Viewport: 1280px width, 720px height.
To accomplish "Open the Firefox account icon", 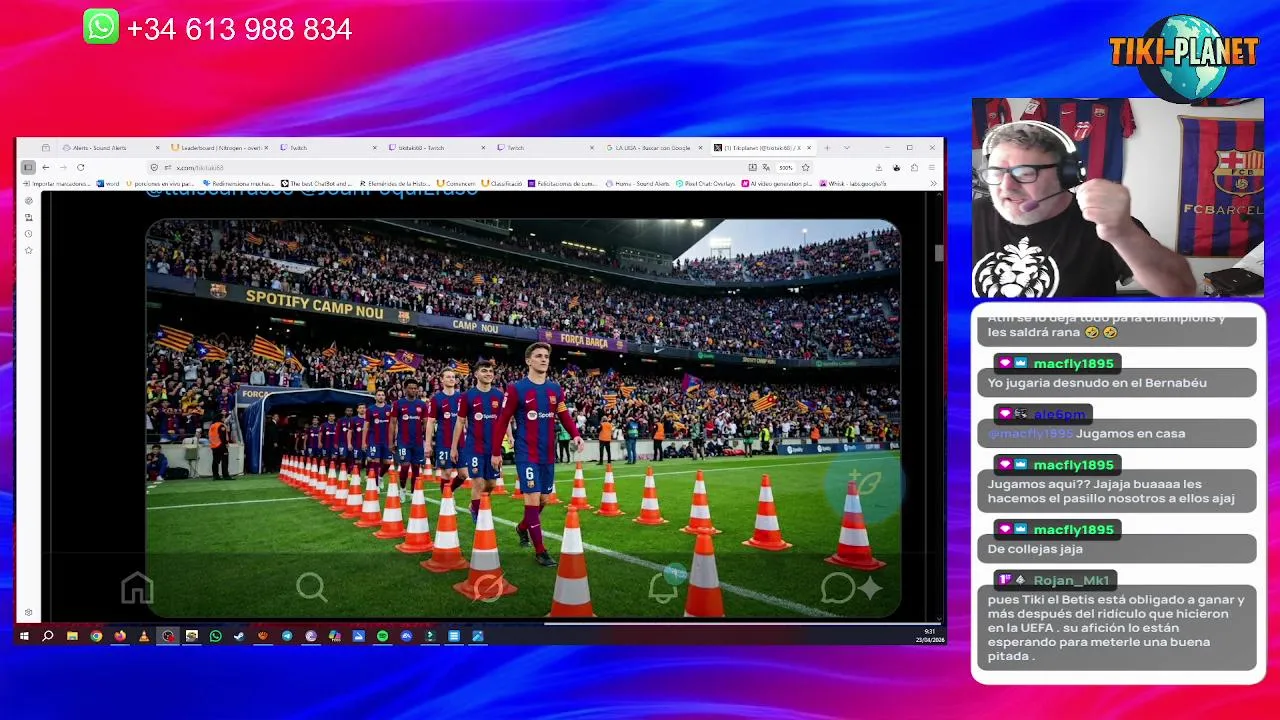I will coord(896,167).
